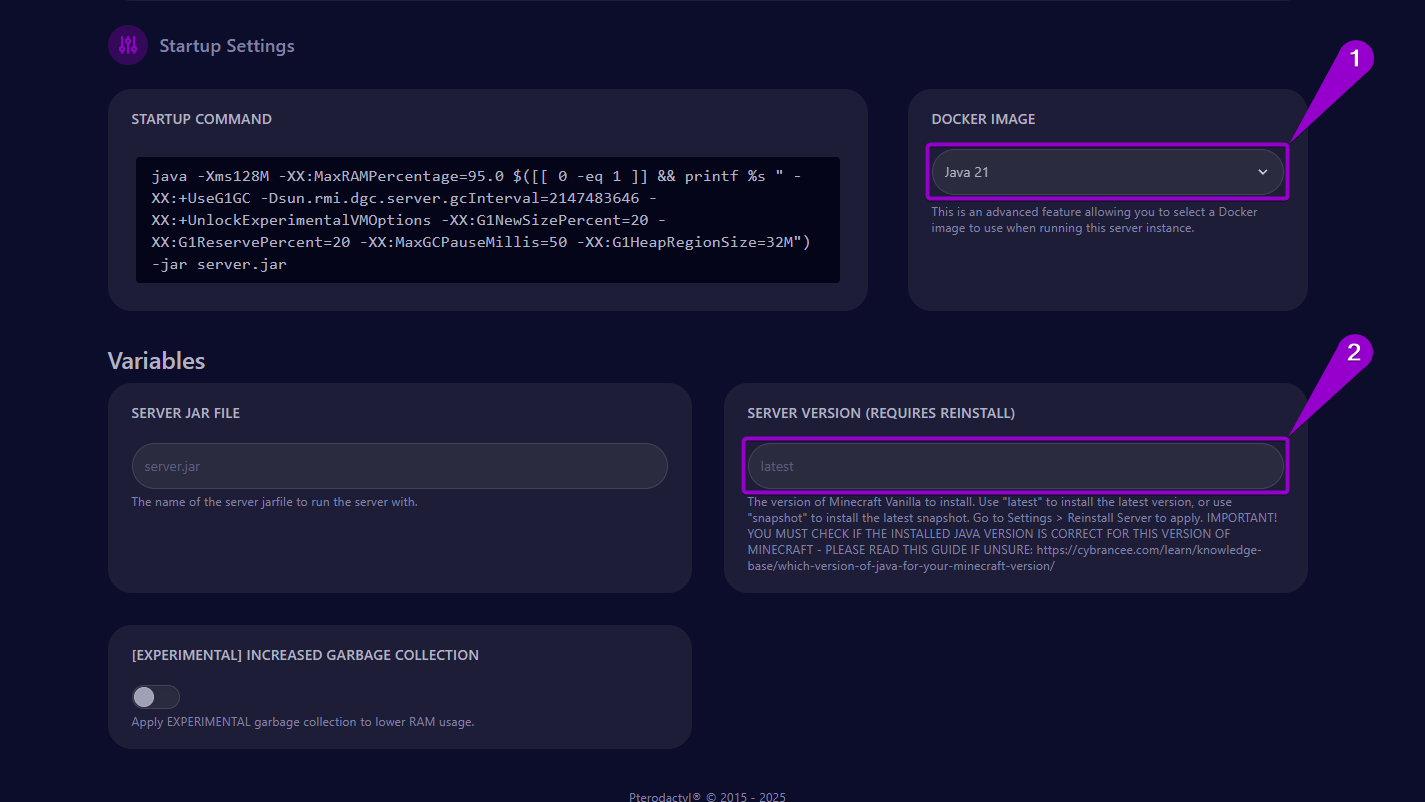Viewport: 1425px width, 802px height.
Task: Click the Startup Command panel title
Action: point(201,118)
